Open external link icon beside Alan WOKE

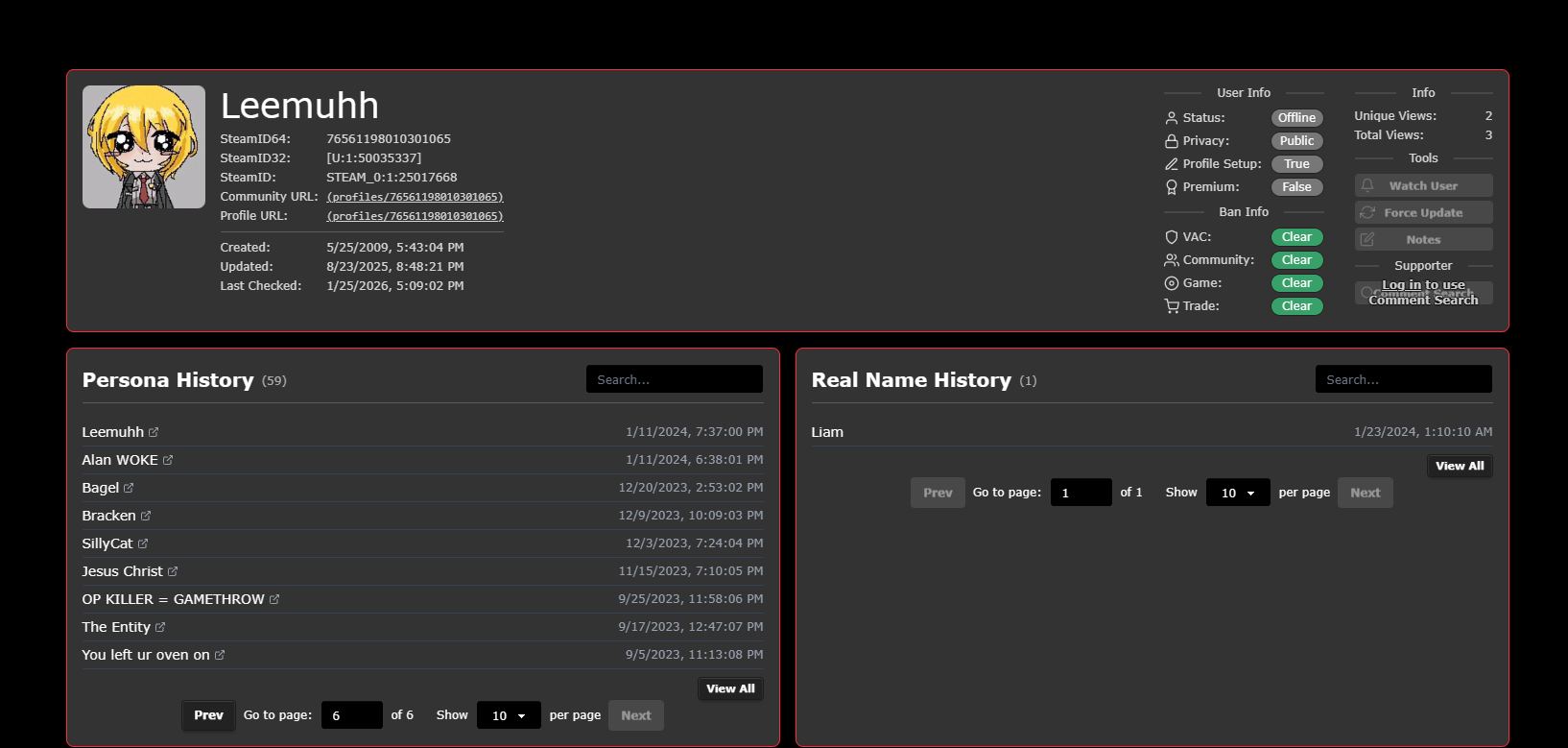click(x=168, y=460)
